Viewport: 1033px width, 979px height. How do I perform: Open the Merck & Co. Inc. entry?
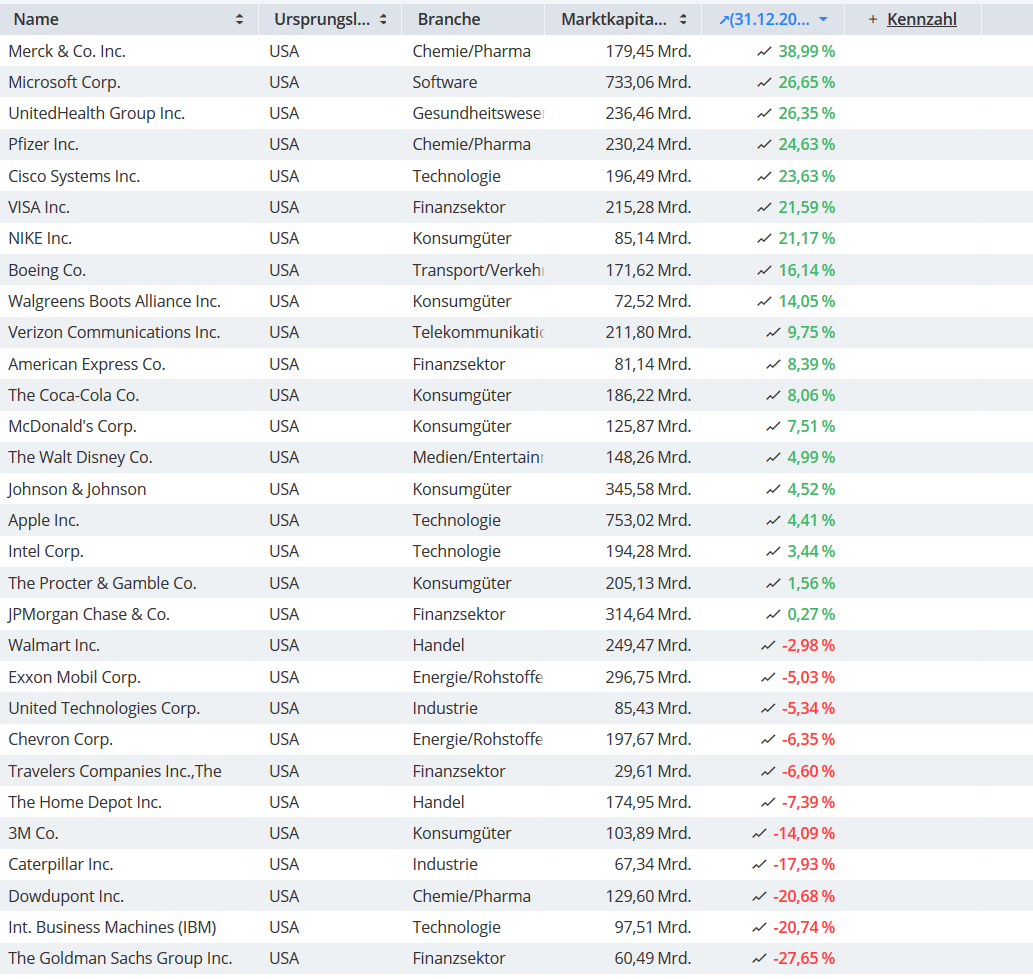point(67,51)
